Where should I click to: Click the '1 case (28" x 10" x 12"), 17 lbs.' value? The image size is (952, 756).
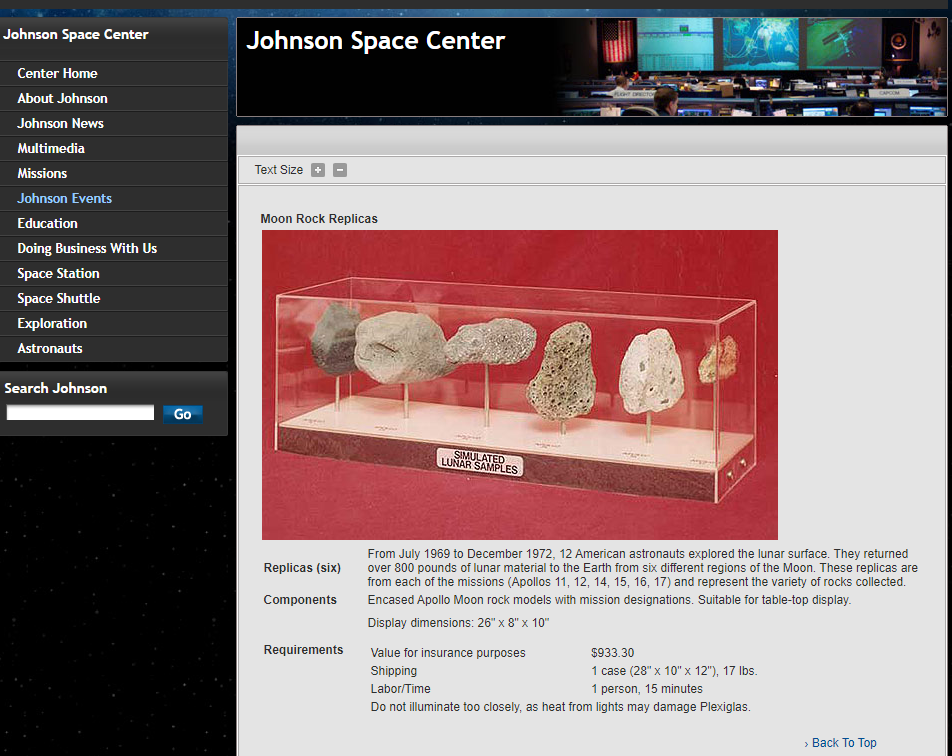click(x=675, y=671)
